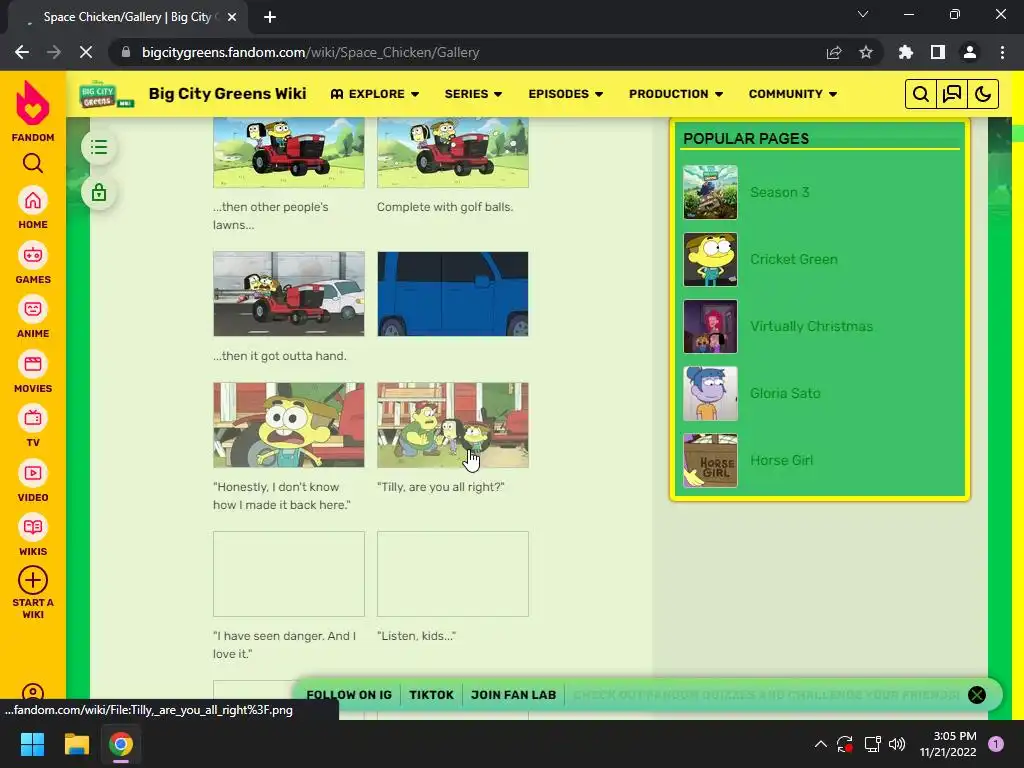Expand the Explore dropdown menu

(375, 94)
